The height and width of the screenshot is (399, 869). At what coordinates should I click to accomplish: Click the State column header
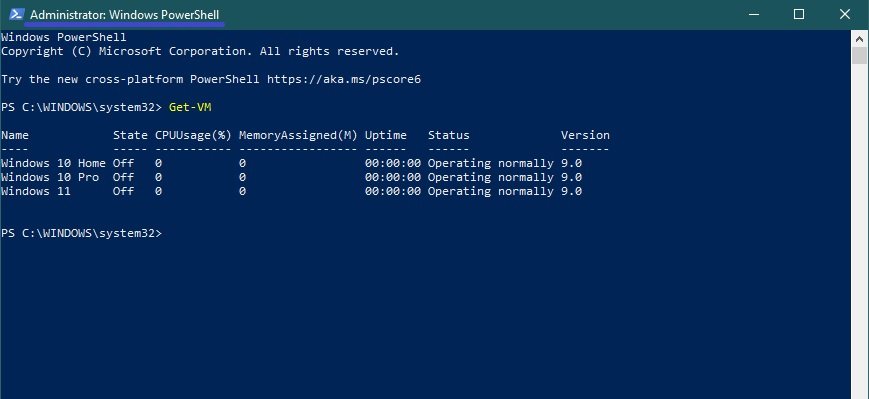130,135
